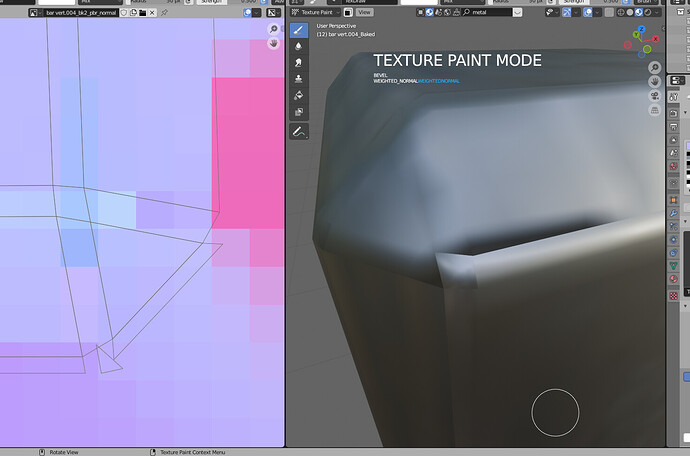Open image browse dropdown beside image name
The height and width of the screenshot is (456, 690).
pyautogui.click(x=36, y=13)
